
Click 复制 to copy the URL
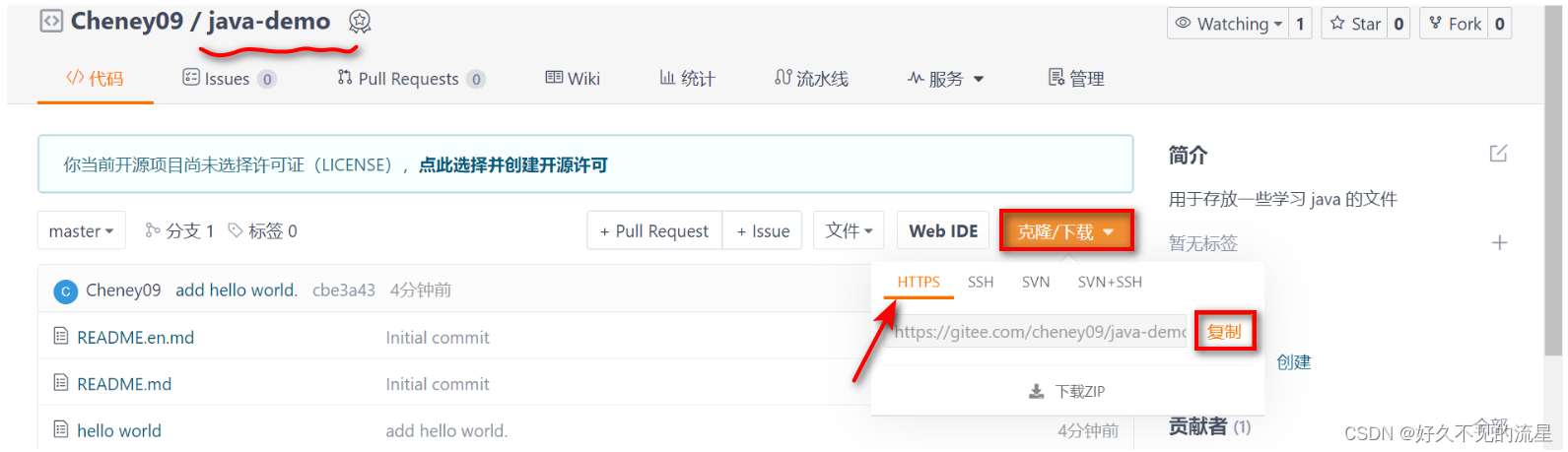pyautogui.click(x=1224, y=332)
